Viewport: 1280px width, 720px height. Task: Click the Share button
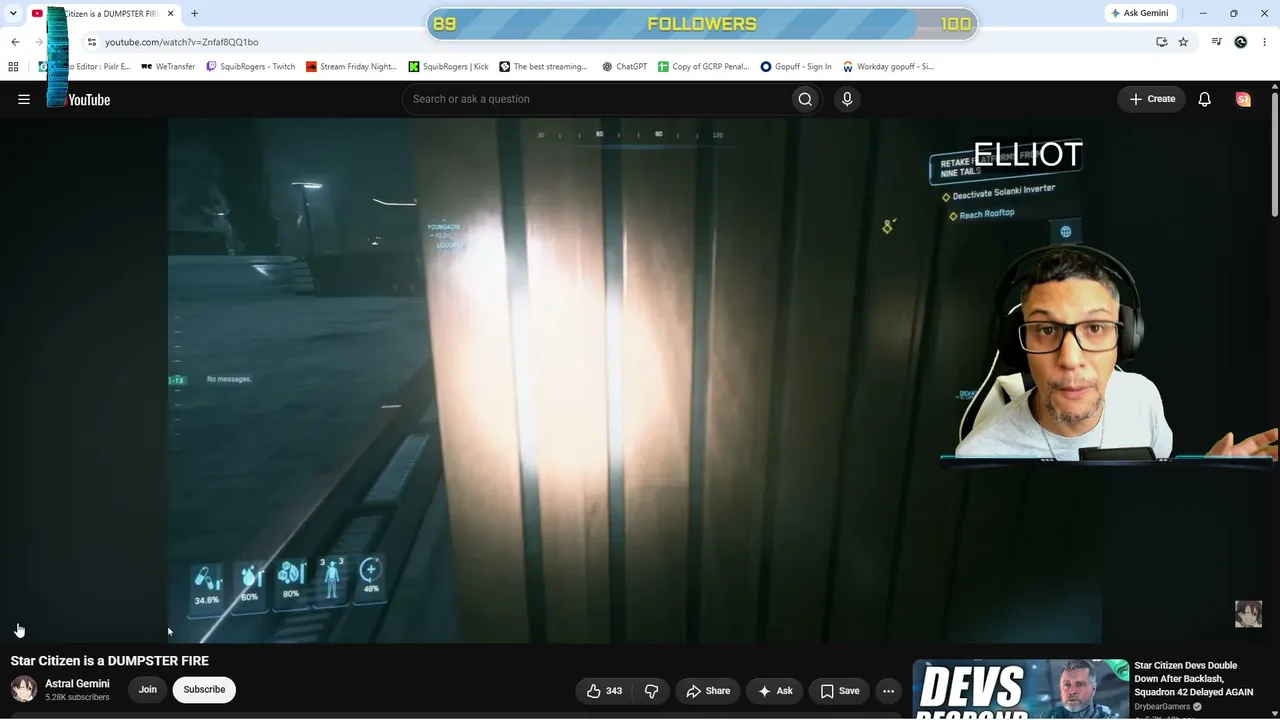[708, 691]
